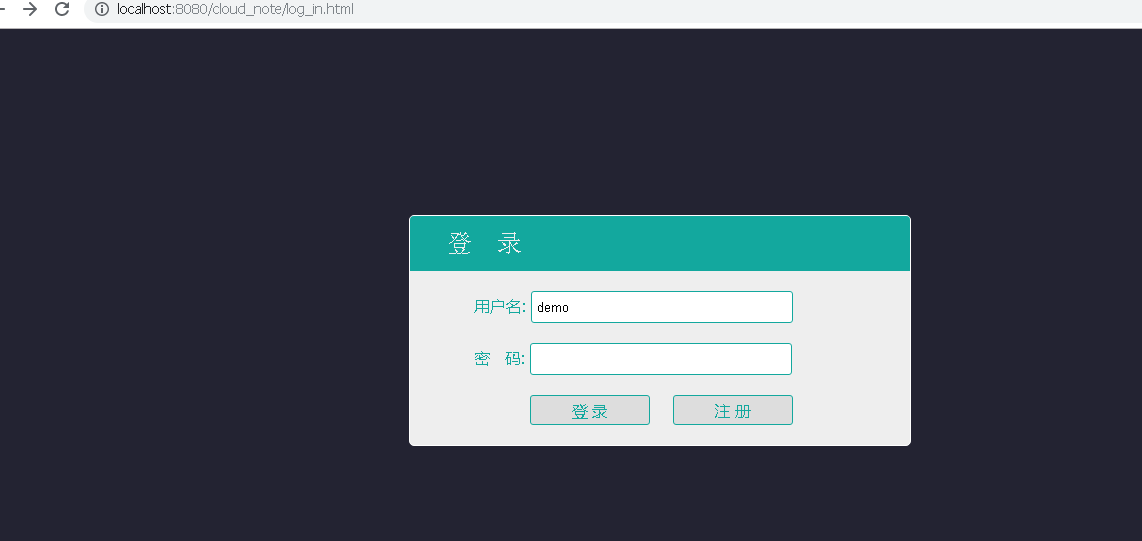Screen dimensions: 1142x541
Task: View site information icon in address bar
Action: 103,9
